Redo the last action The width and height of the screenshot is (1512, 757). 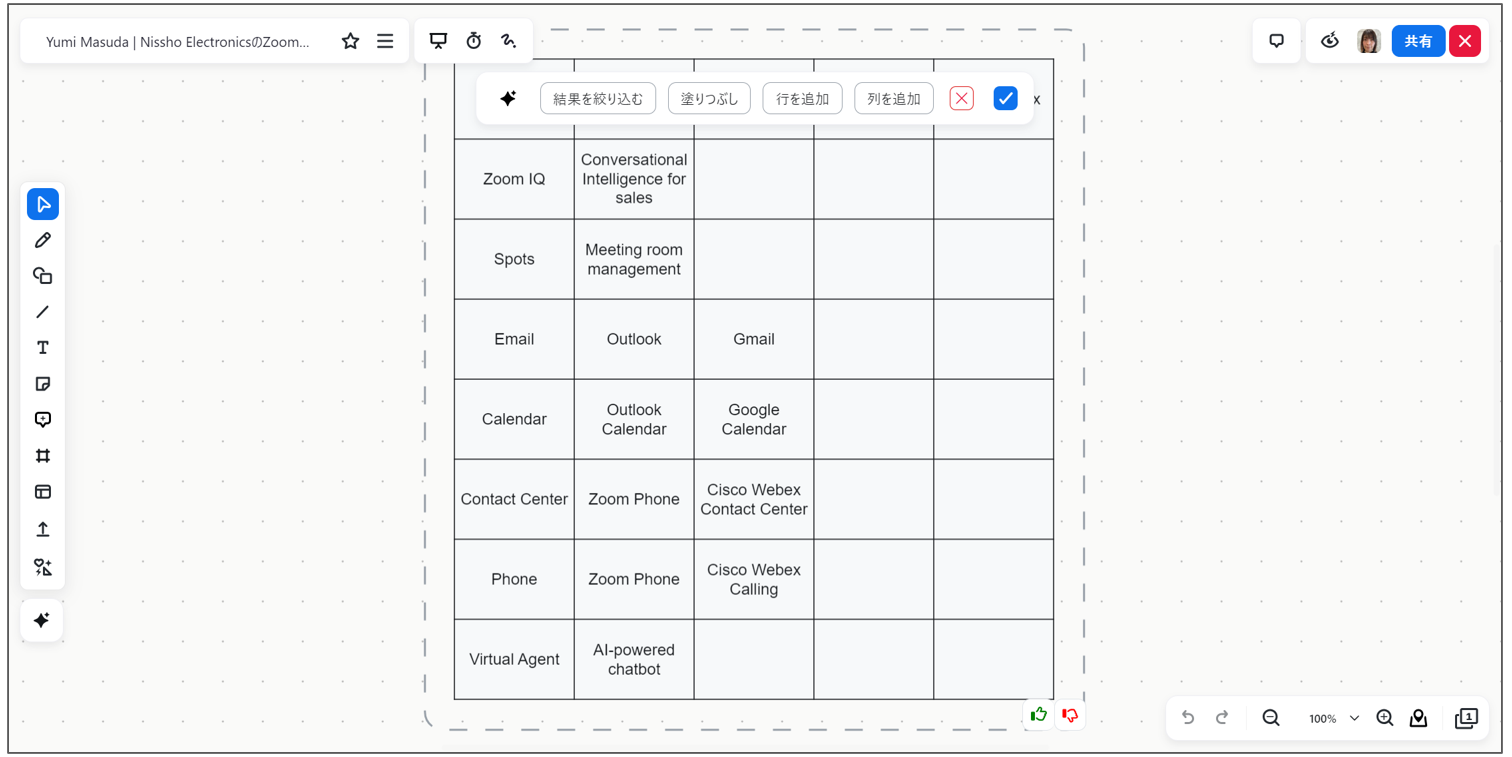tap(1222, 718)
